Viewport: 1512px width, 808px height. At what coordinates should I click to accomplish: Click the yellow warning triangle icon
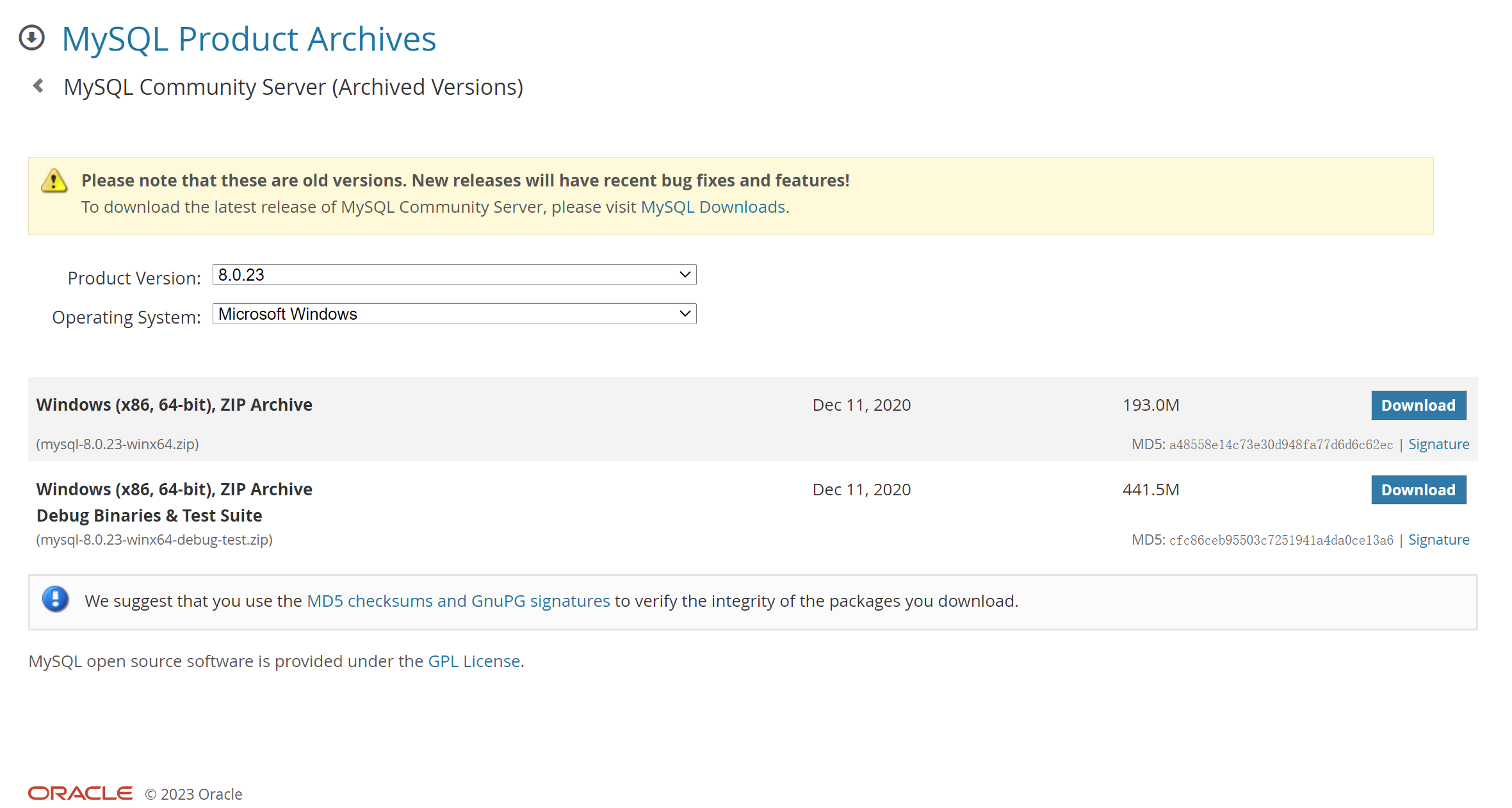(x=54, y=181)
